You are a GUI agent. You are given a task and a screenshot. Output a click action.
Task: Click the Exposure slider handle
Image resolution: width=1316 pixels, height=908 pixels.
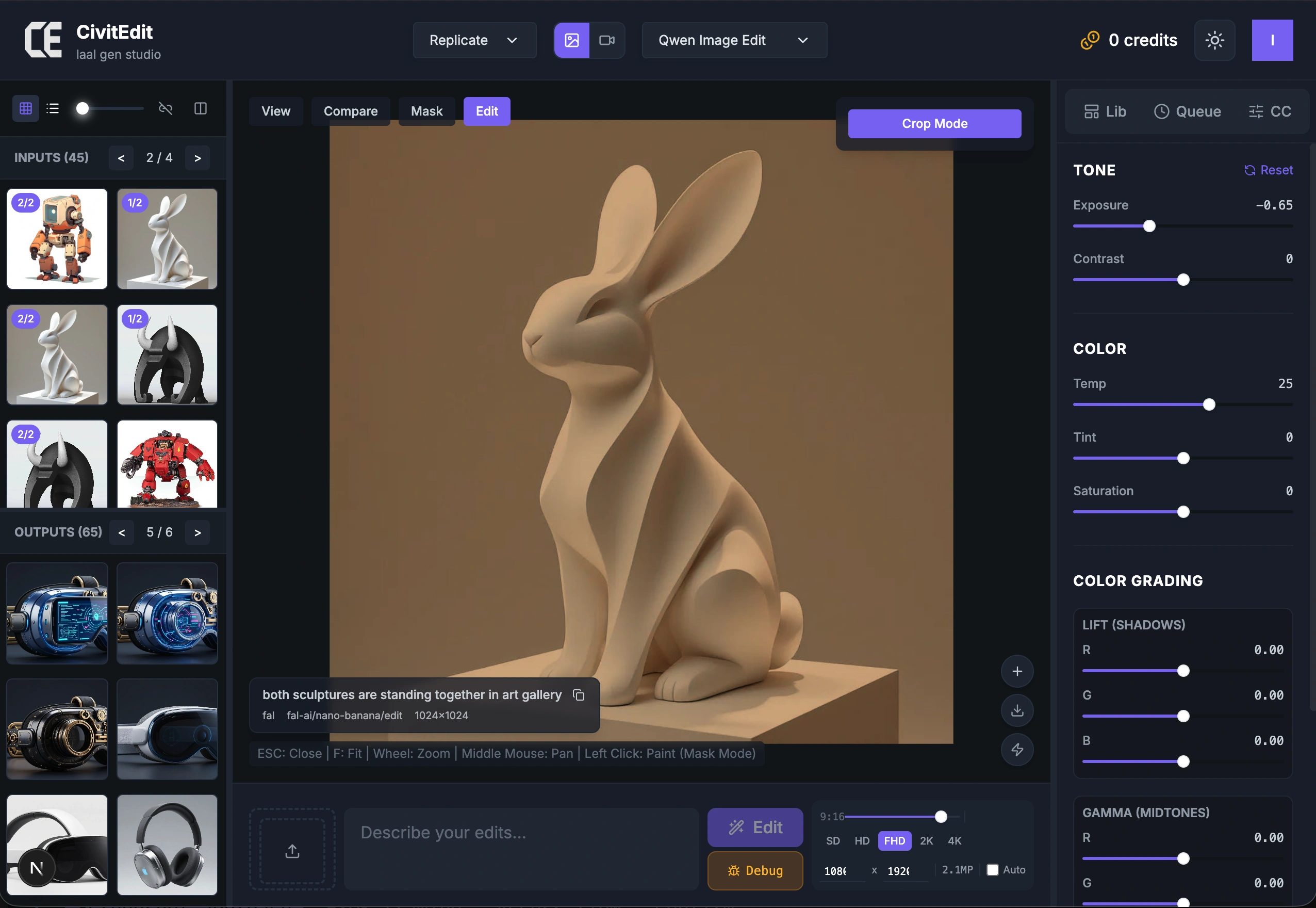tap(1149, 226)
